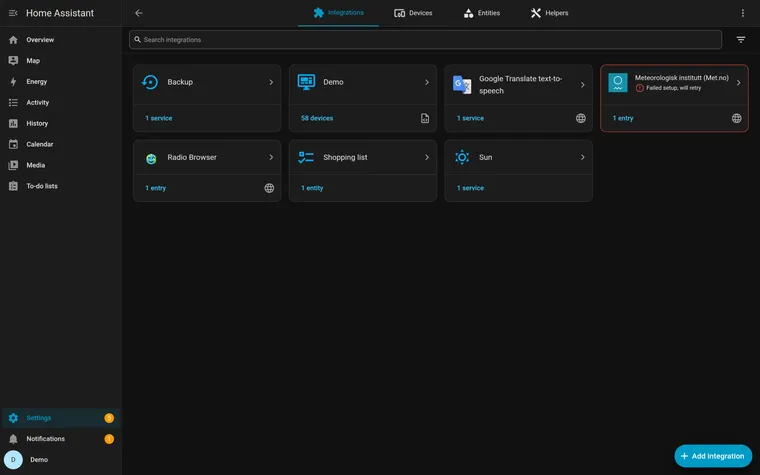Open the Sun 1 service link

pos(470,188)
